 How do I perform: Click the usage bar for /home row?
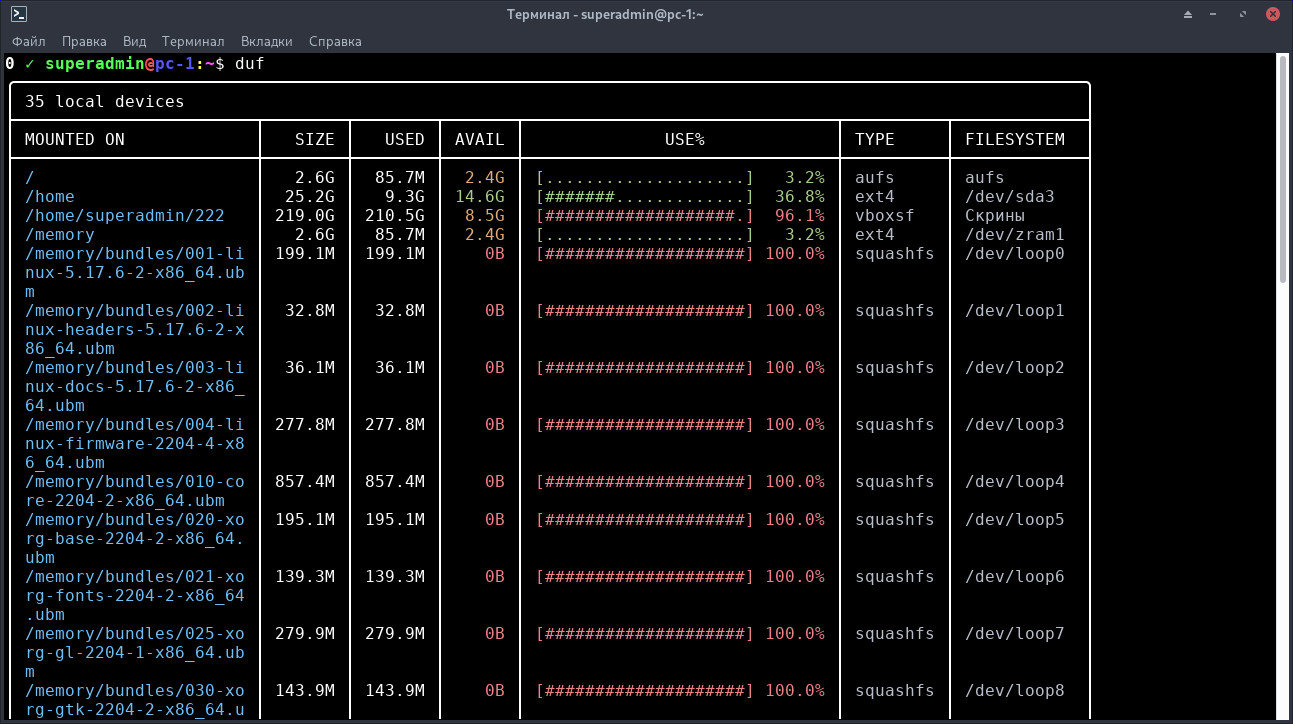(645, 196)
